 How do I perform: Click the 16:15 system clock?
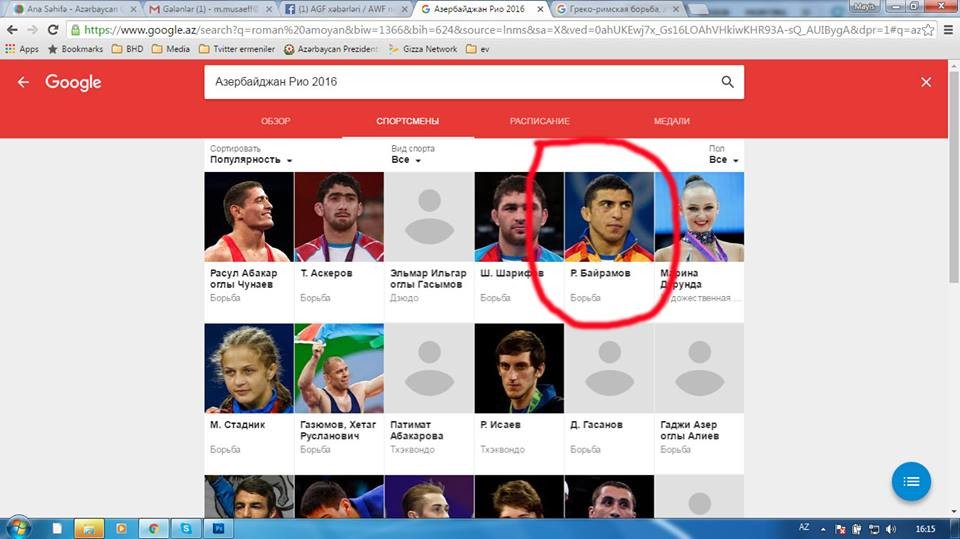click(925, 529)
